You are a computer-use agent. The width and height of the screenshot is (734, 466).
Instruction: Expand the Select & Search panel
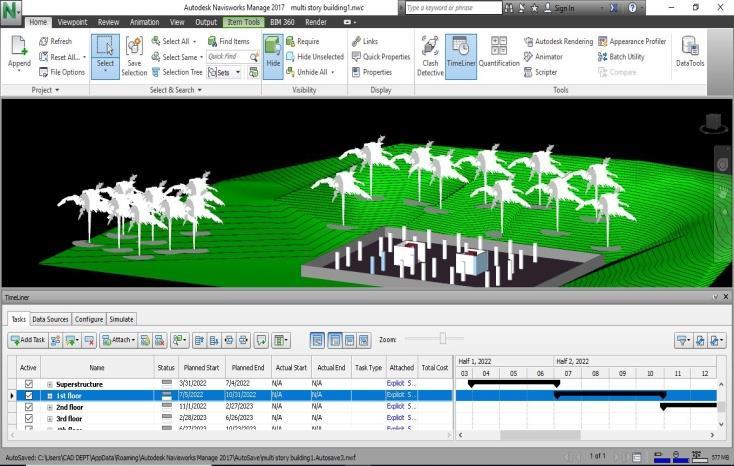coord(176,90)
